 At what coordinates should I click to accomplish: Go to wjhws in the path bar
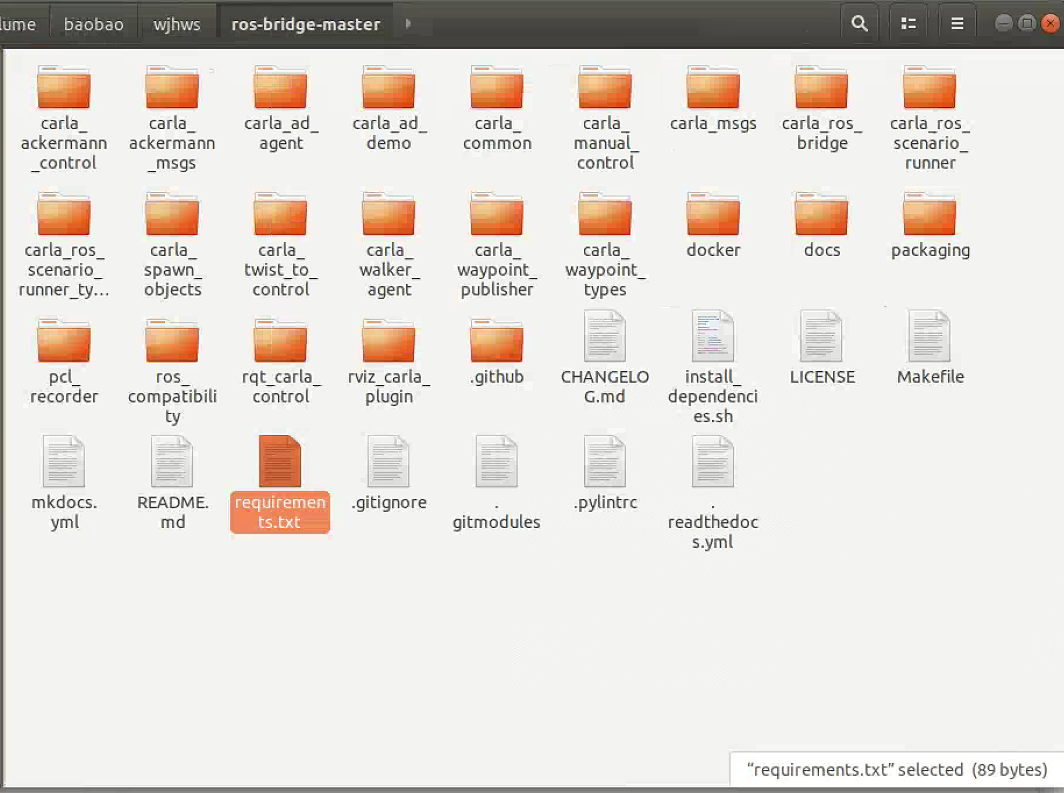pyautogui.click(x=176, y=24)
